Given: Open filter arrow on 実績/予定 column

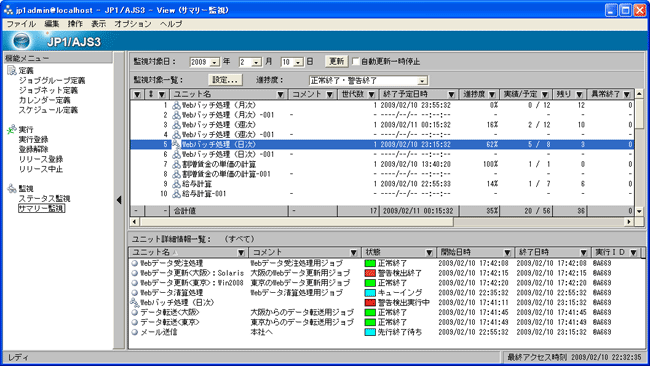Looking at the screenshot, I should point(545,95).
